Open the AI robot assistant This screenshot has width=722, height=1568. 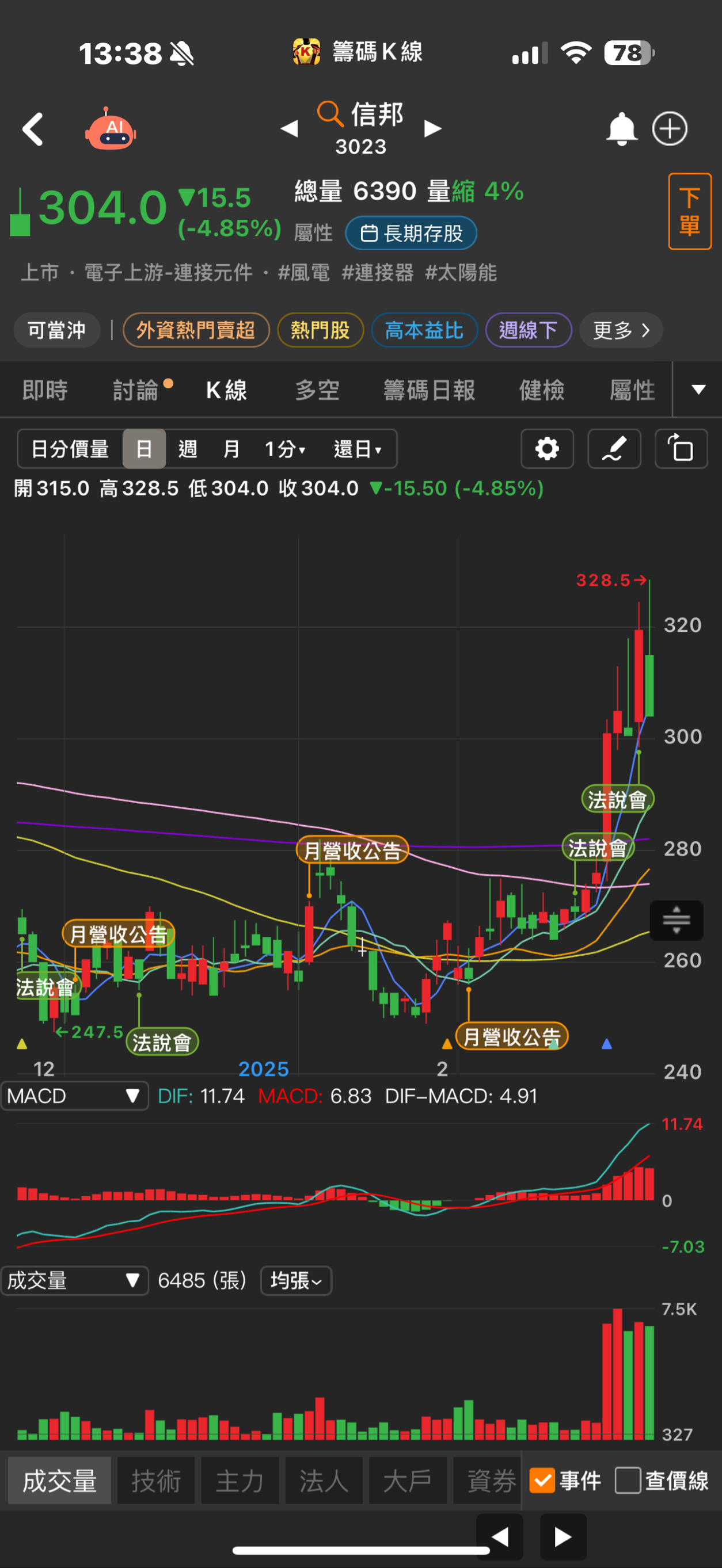[x=111, y=129]
